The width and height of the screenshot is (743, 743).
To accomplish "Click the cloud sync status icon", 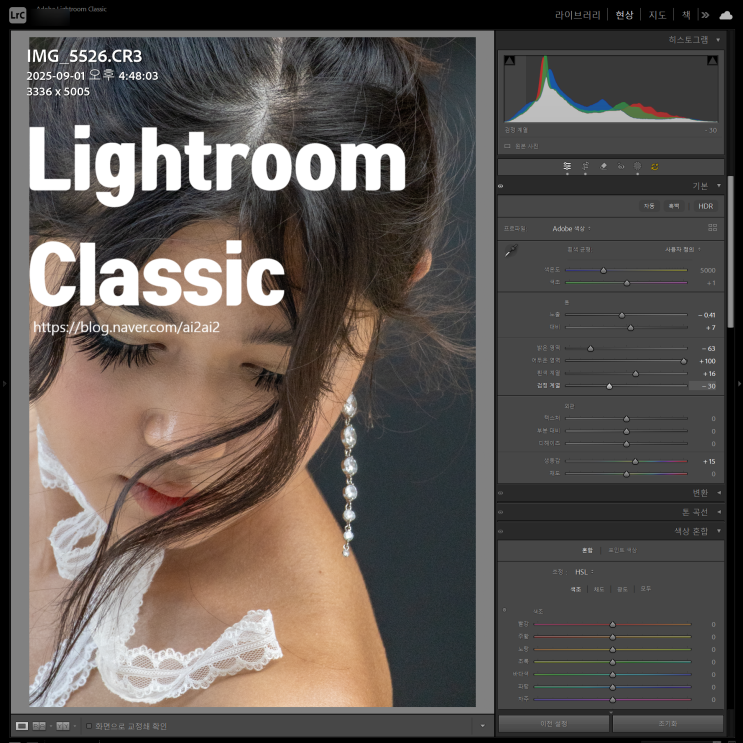I will [x=725, y=15].
